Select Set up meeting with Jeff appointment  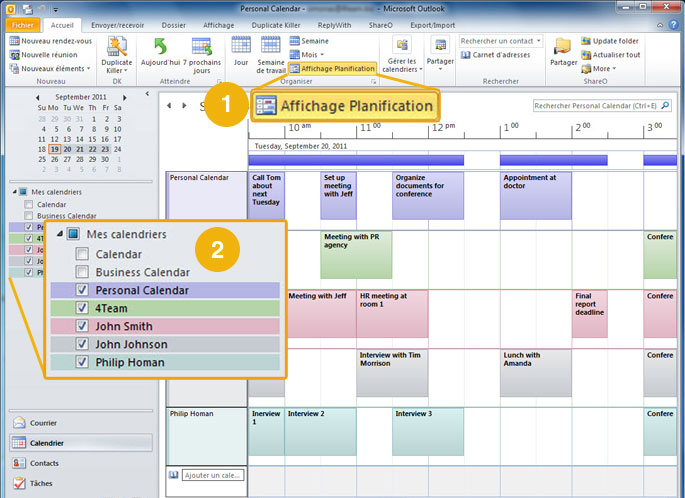coord(338,195)
